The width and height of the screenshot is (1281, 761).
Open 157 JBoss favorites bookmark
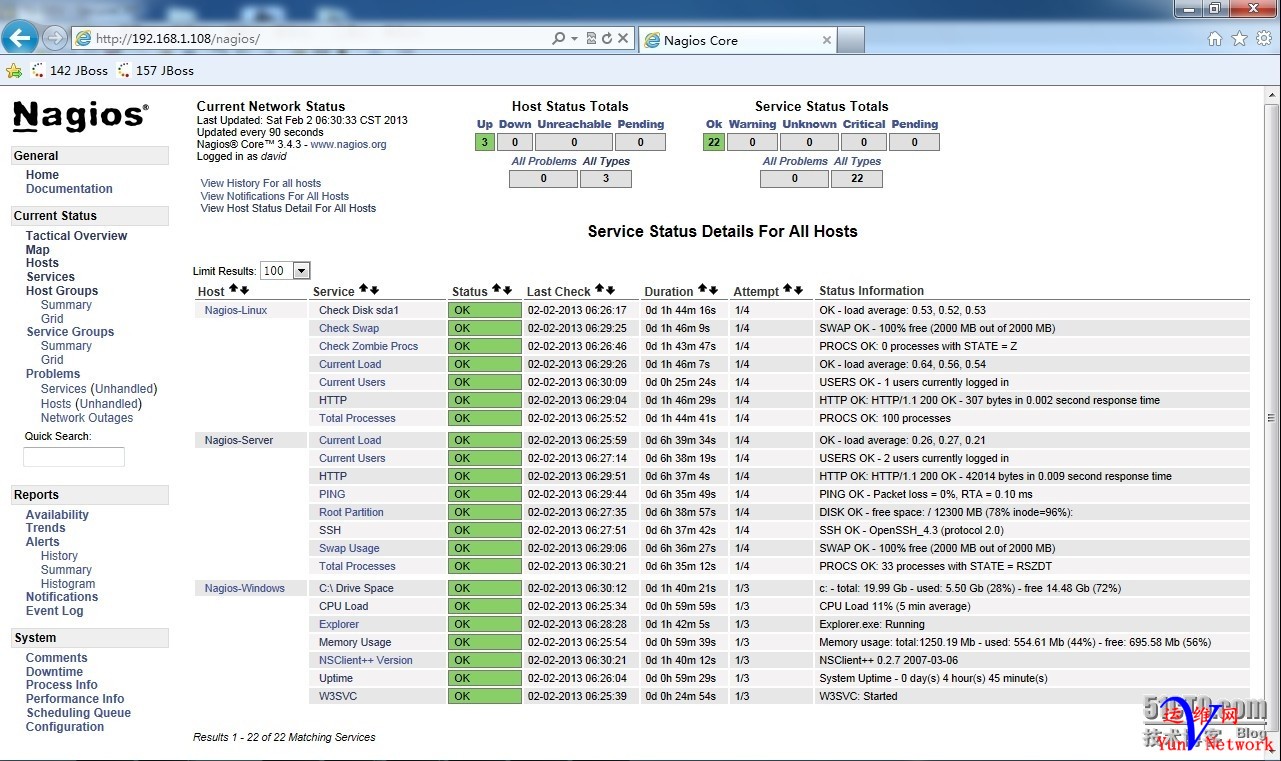(155, 70)
